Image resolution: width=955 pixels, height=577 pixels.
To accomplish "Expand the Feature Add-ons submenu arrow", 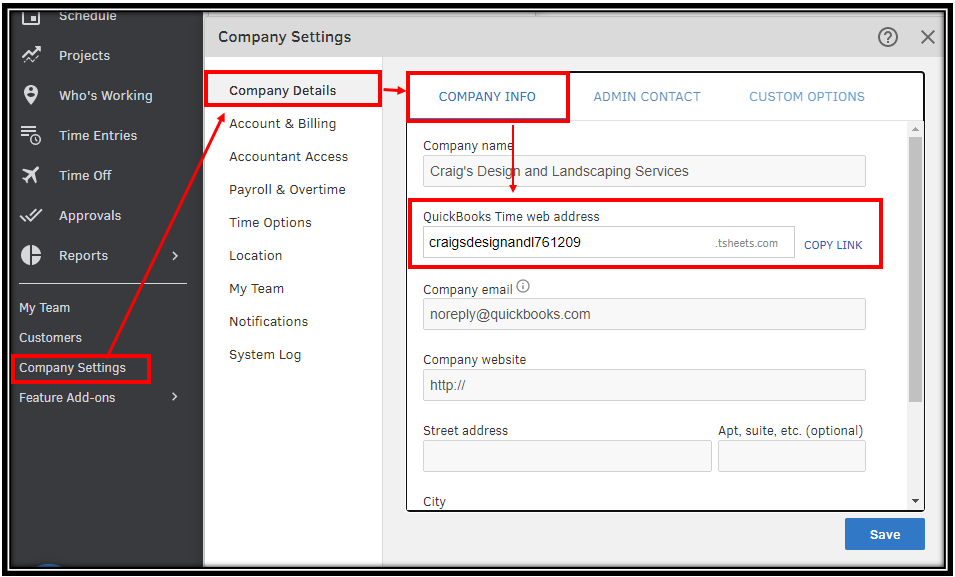I will [x=175, y=397].
